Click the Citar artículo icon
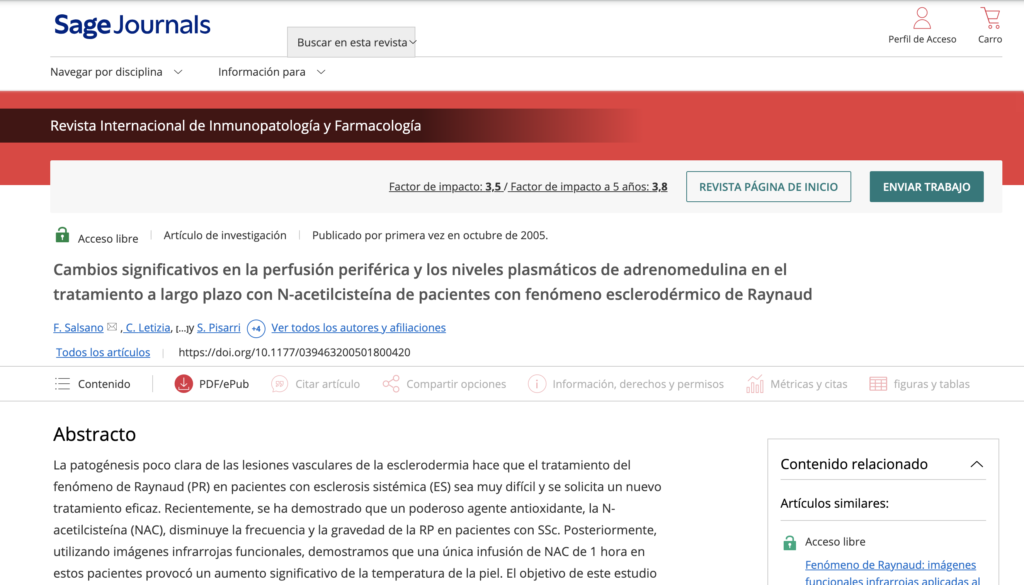Viewport: 1024px width, 585px height. tap(280, 384)
